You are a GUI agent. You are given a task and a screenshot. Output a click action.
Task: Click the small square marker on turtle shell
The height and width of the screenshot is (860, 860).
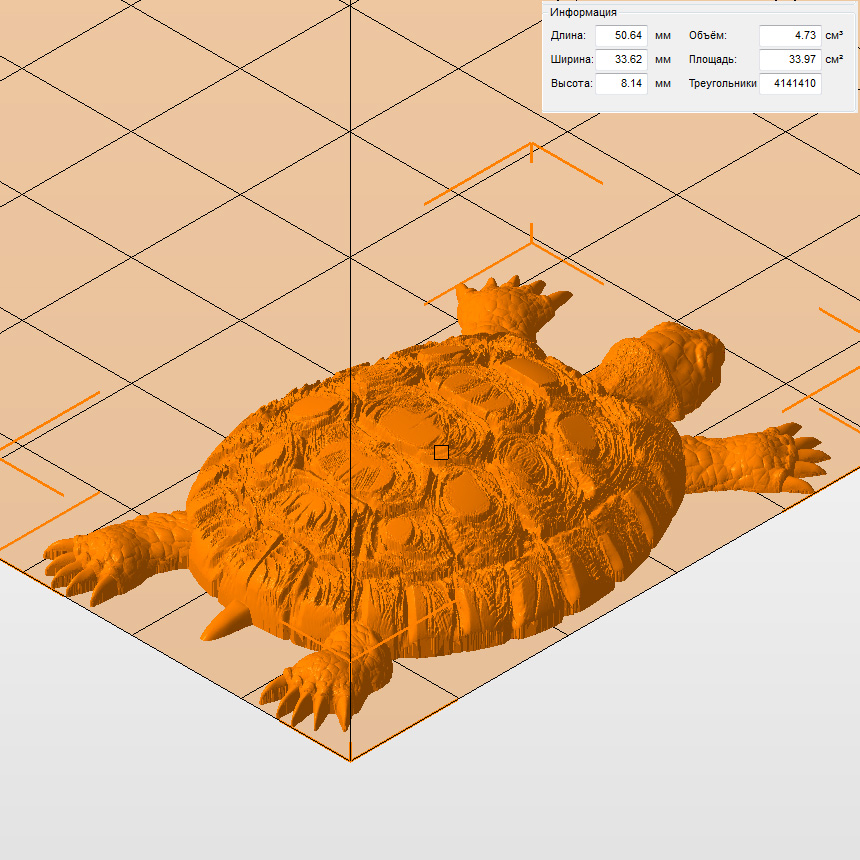point(441,452)
